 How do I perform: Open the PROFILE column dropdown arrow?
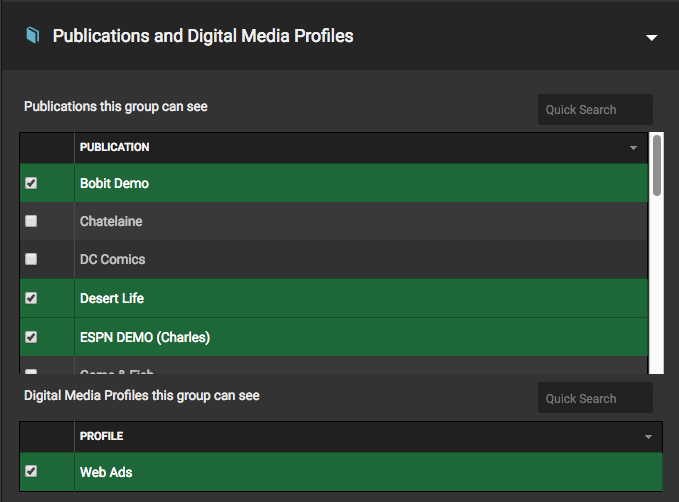[648, 437]
